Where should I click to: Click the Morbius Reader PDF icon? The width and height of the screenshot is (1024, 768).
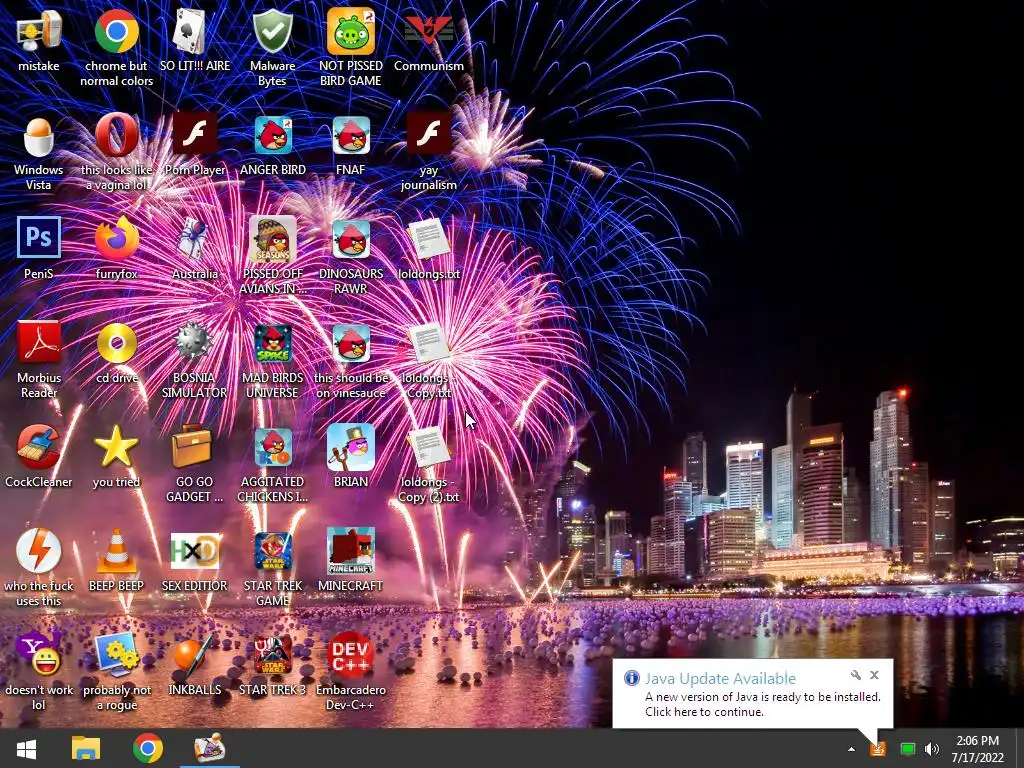(x=39, y=342)
